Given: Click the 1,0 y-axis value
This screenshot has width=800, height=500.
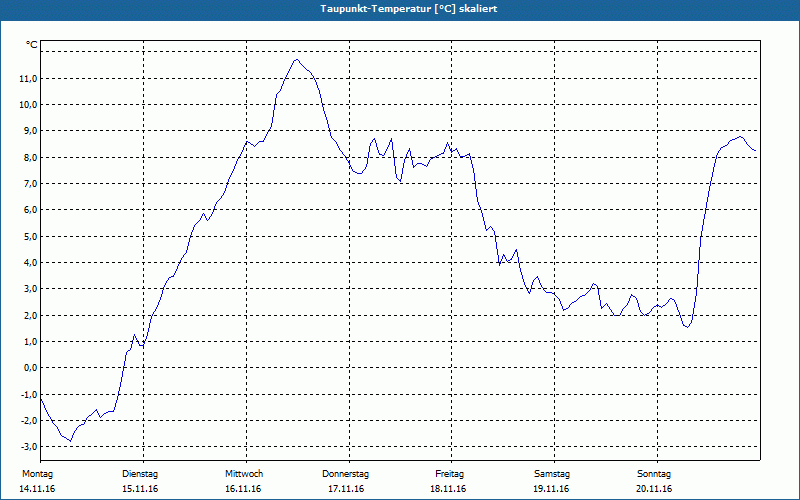Looking at the screenshot, I should [30, 342].
